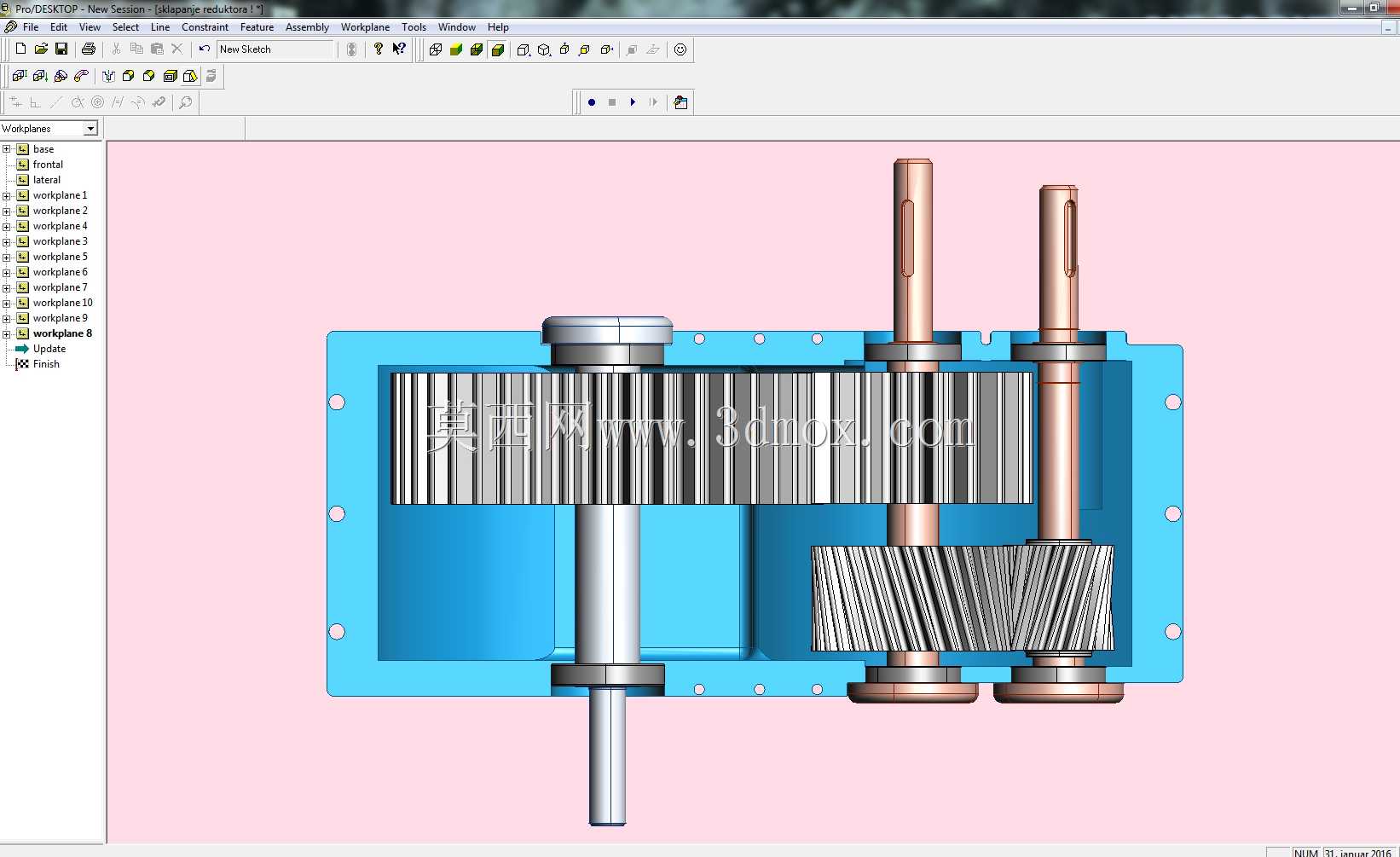Open the File menu
The width and height of the screenshot is (1400, 857).
(x=31, y=27)
